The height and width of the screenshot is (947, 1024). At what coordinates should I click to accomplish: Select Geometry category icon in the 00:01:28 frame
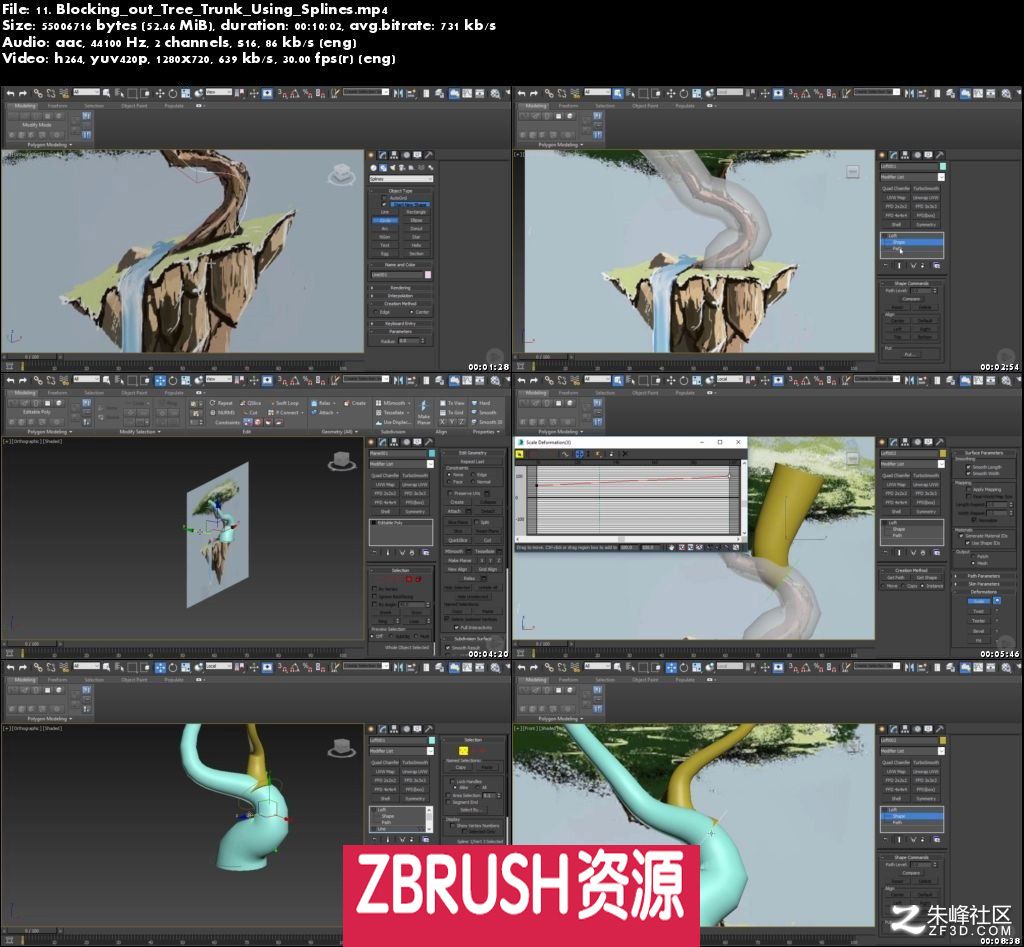[x=374, y=168]
